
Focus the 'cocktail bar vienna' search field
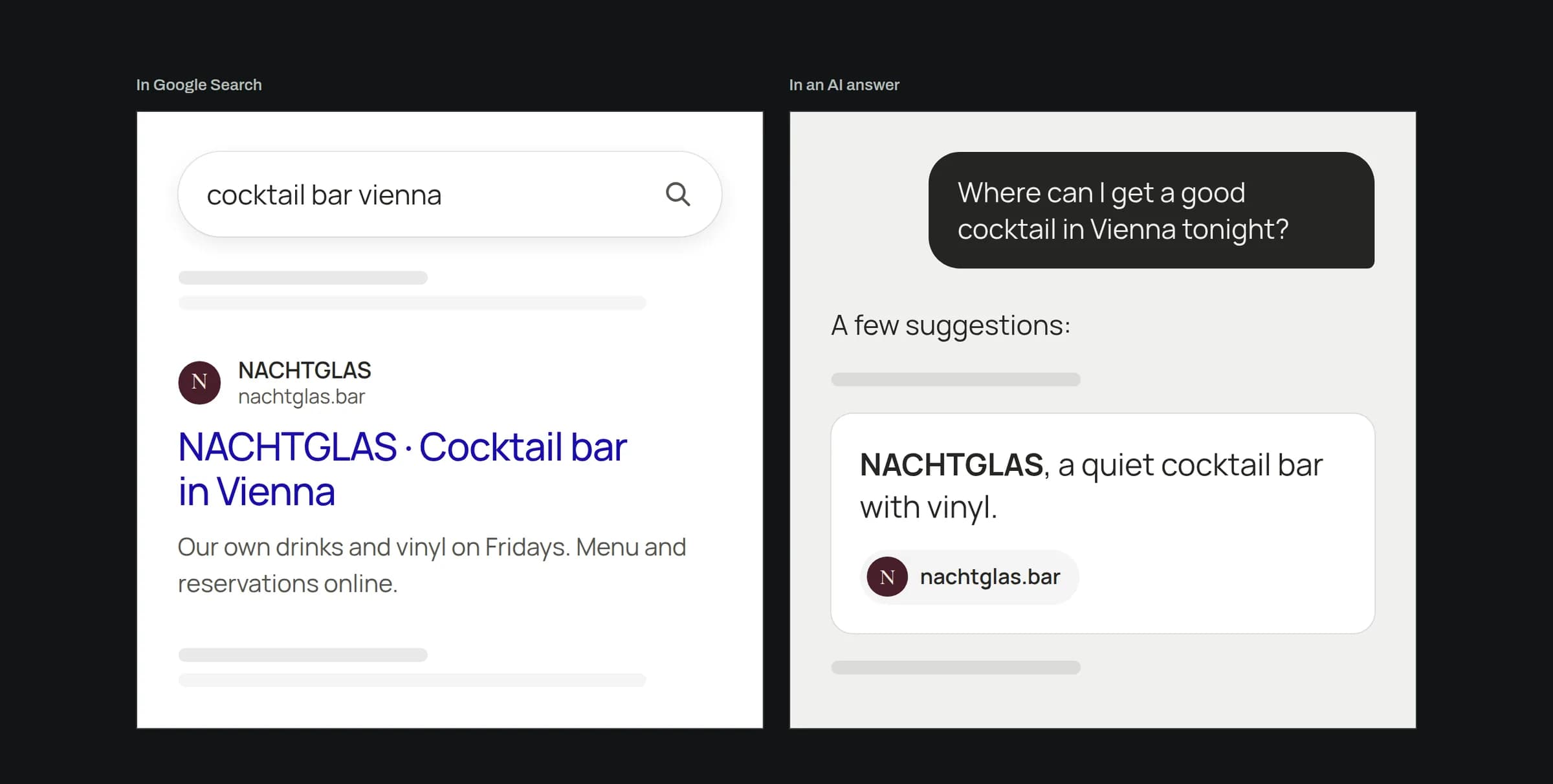[x=450, y=194]
